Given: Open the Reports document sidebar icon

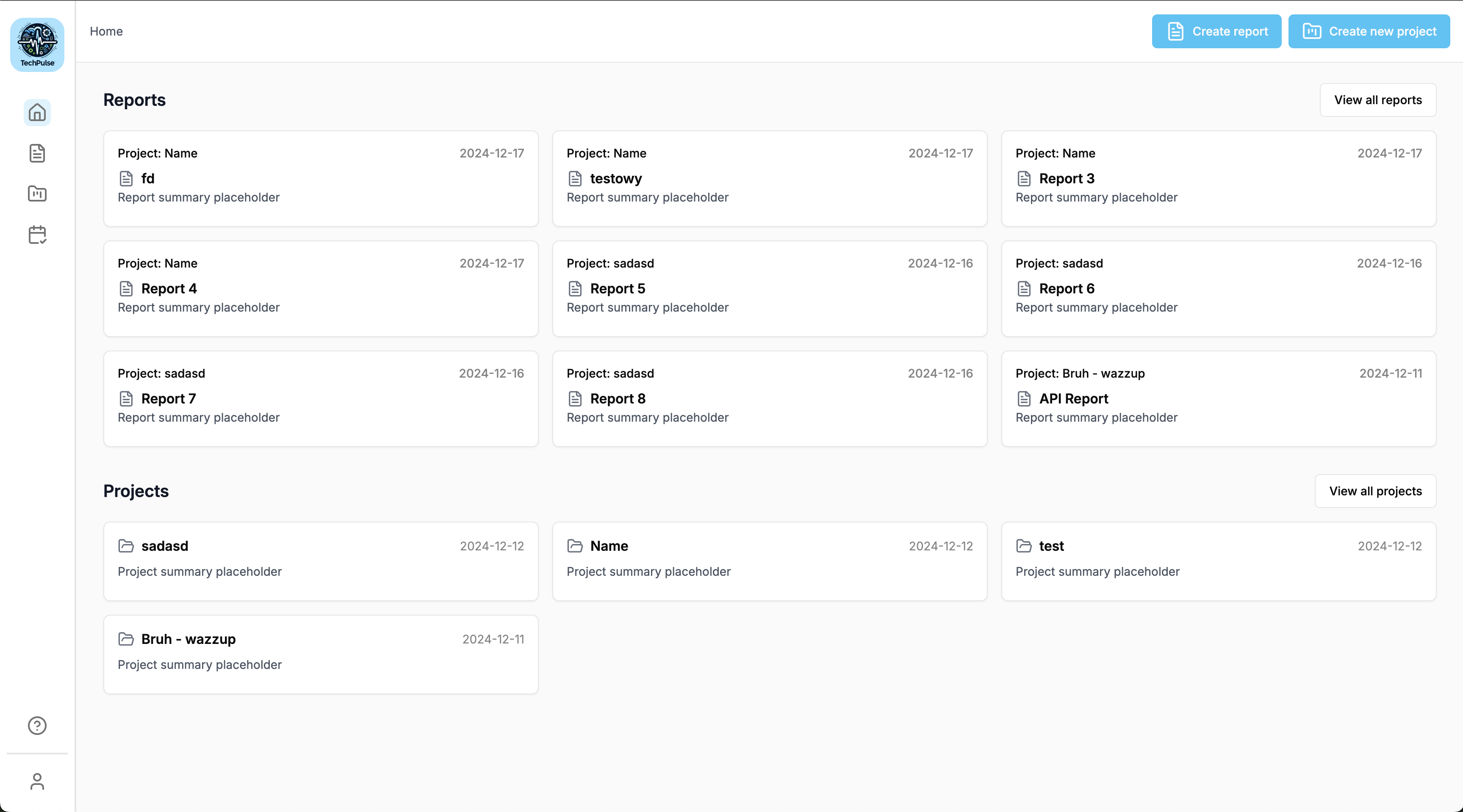Looking at the screenshot, I should click(37, 153).
